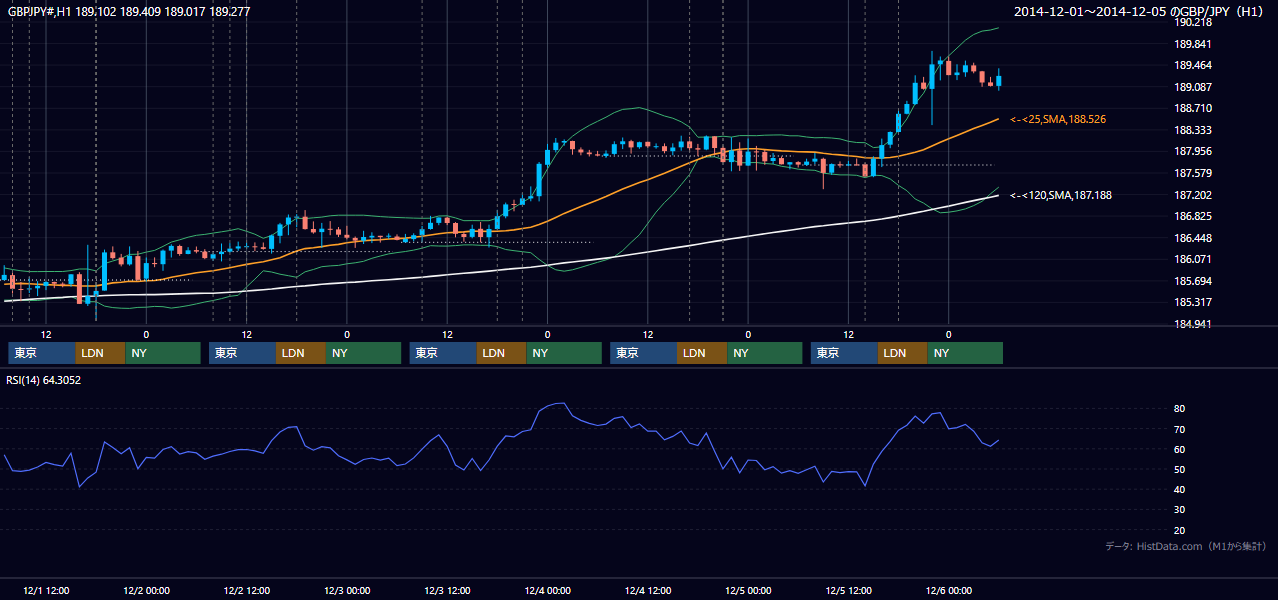This screenshot has width=1278, height=600.
Task: Select the LDN session block for December 1
Action: [x=101, y=353]
